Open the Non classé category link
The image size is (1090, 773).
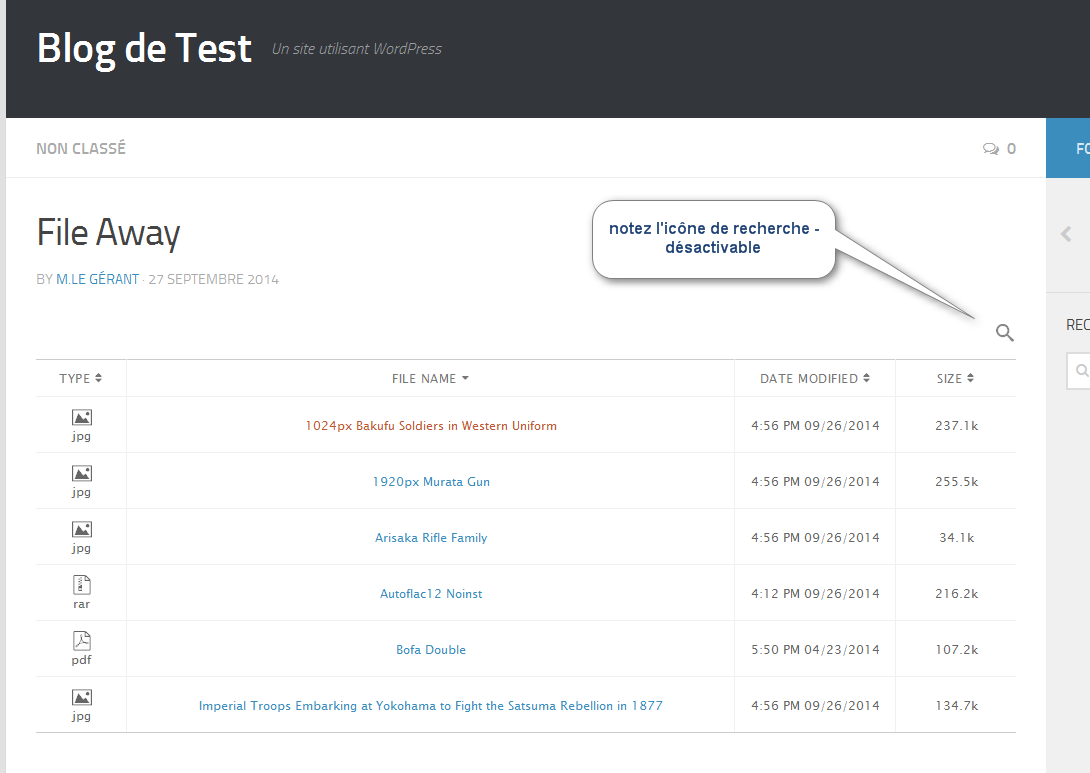click(81, 149)
